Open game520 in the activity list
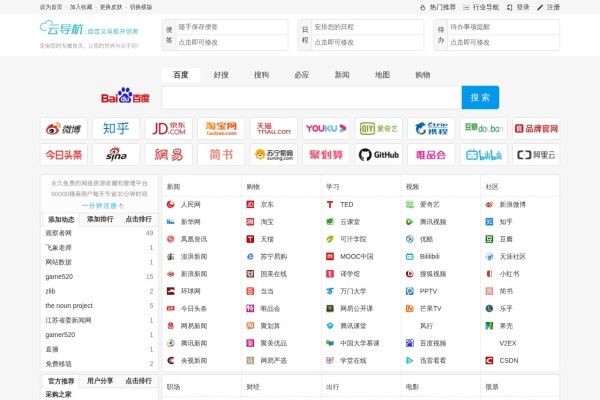Viewport: 600px width, 400px height. tap(59, 276)
